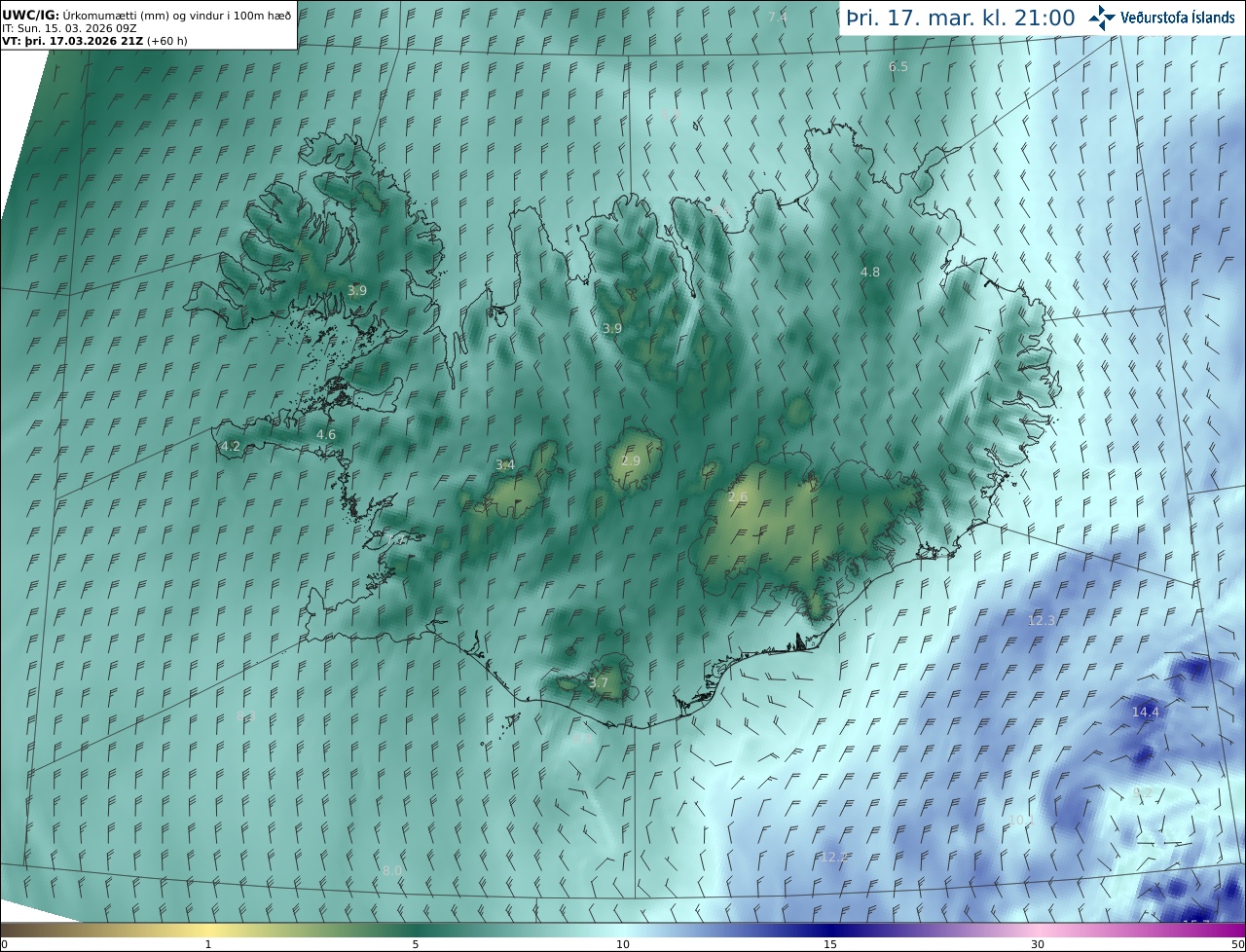Click the color scale tick labeled 5
This screenshot has width=1246, height=952.
click(x=416, y=944)
